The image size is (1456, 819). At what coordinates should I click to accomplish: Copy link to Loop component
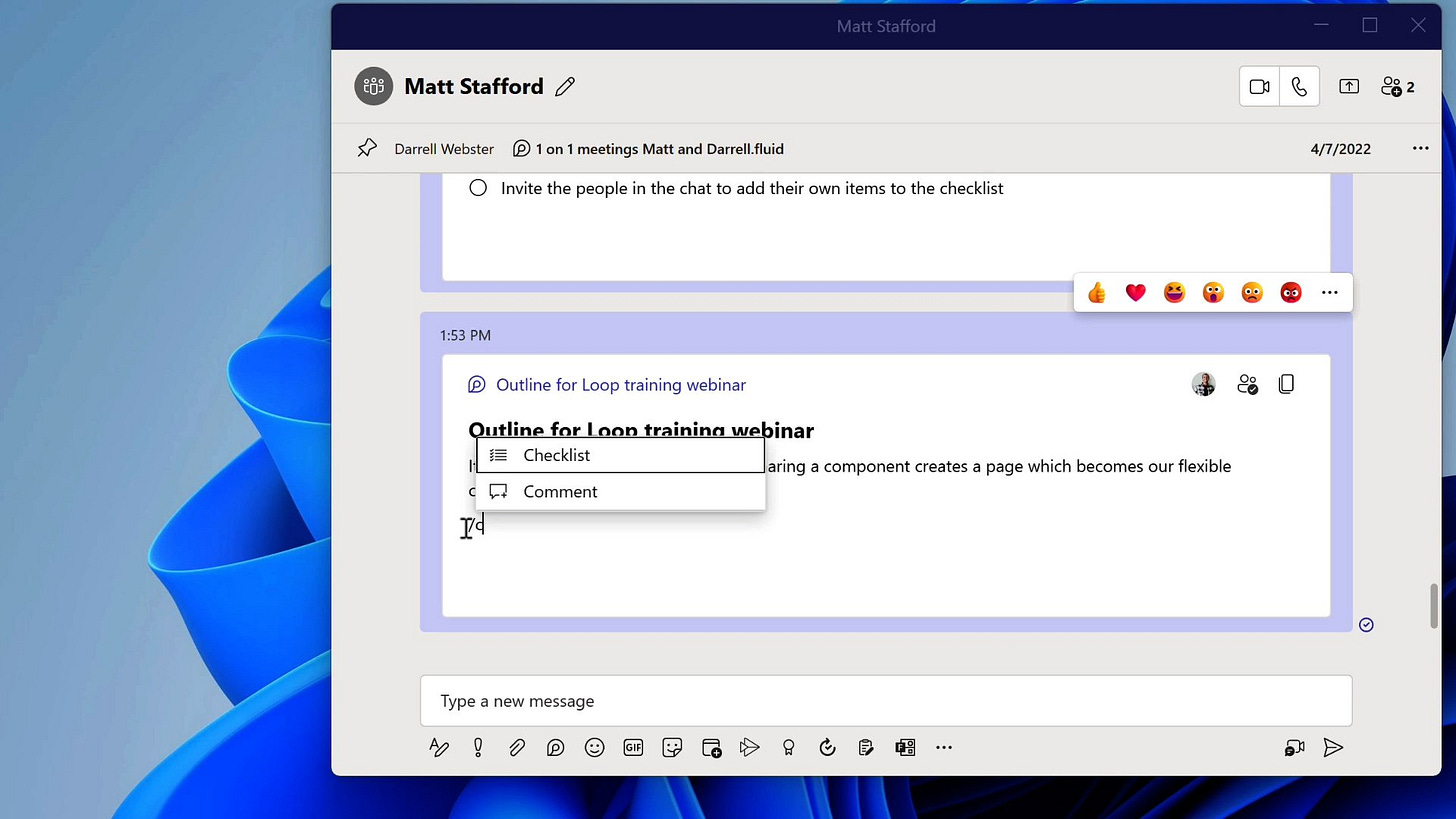[x=1287, y=384]
